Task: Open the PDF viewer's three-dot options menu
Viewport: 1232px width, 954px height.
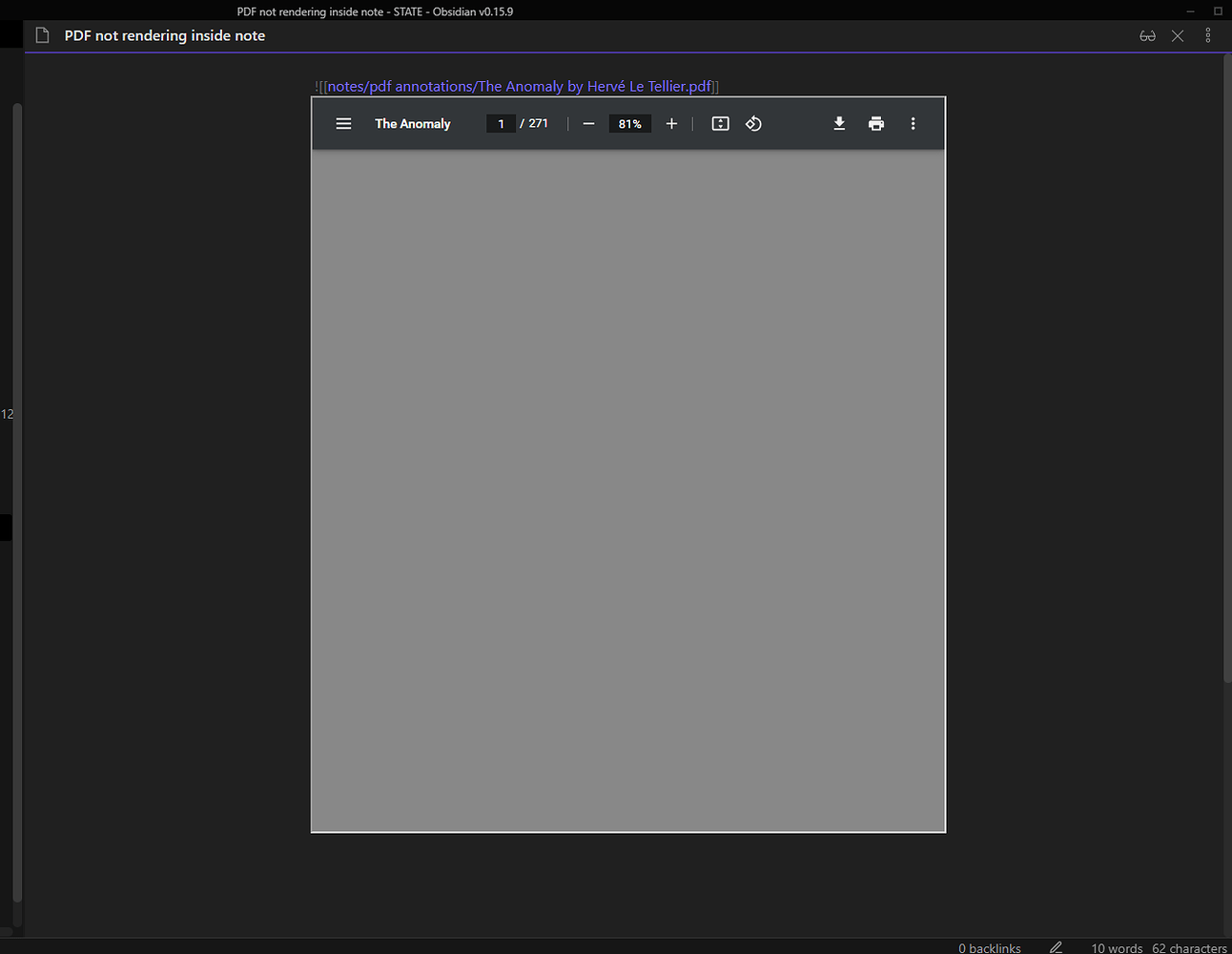Action: 913,123
